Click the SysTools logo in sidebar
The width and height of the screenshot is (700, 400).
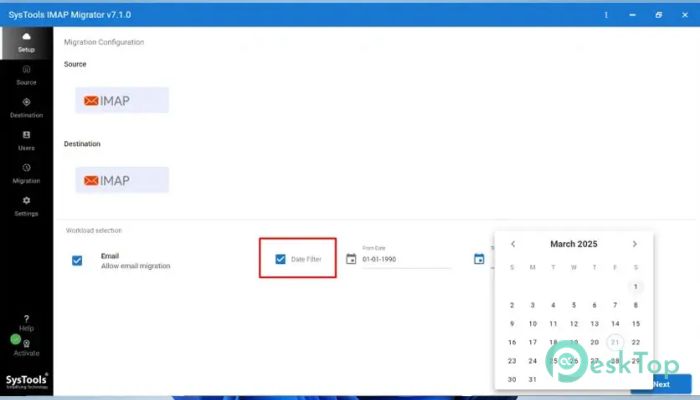(x=26, y=381)
